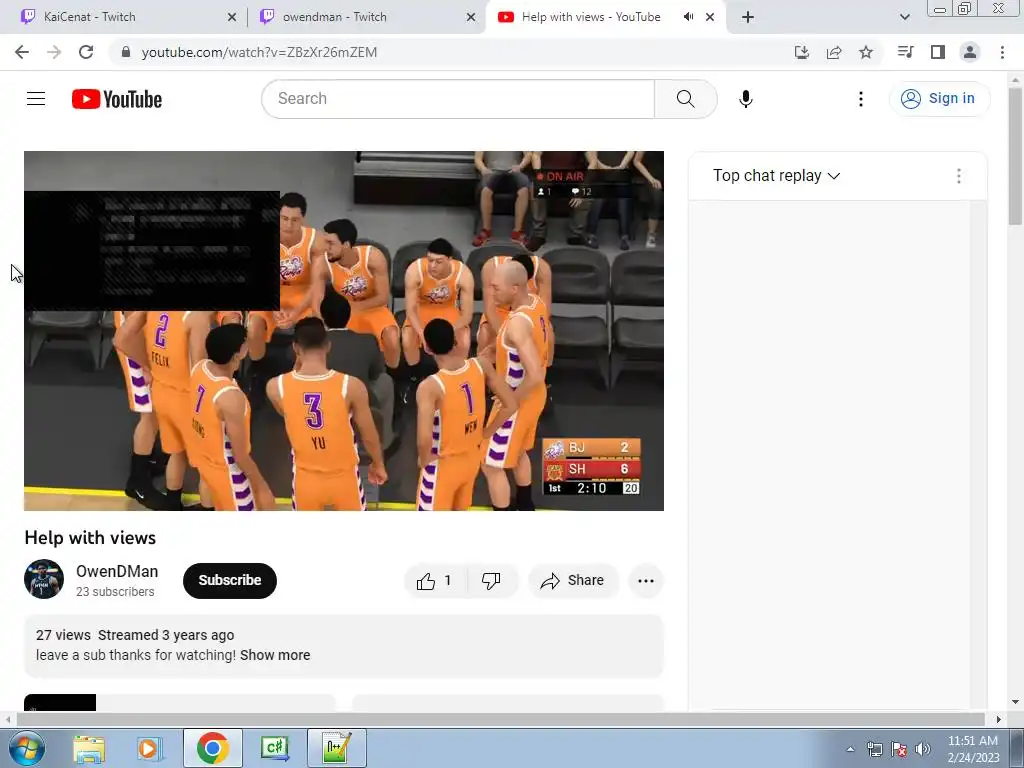Click the network tray icon

tap(874, 749)
